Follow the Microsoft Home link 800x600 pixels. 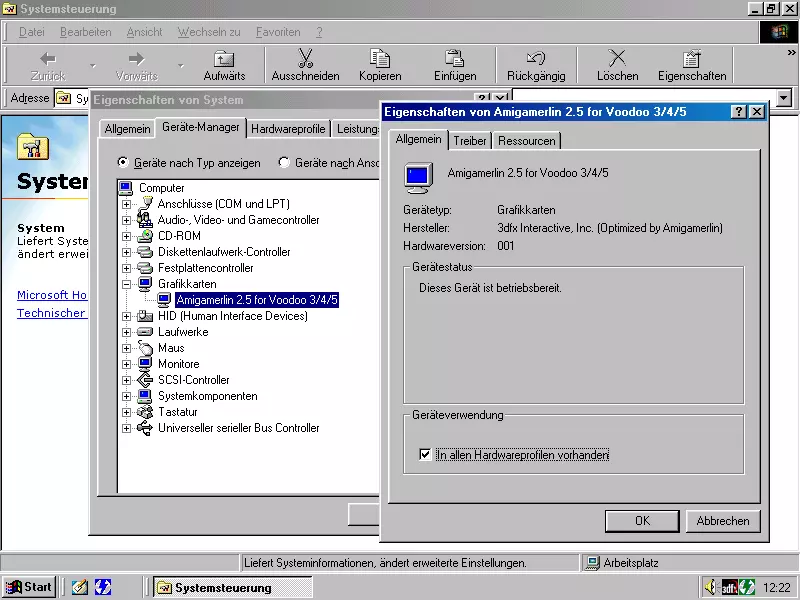(52, 295)
